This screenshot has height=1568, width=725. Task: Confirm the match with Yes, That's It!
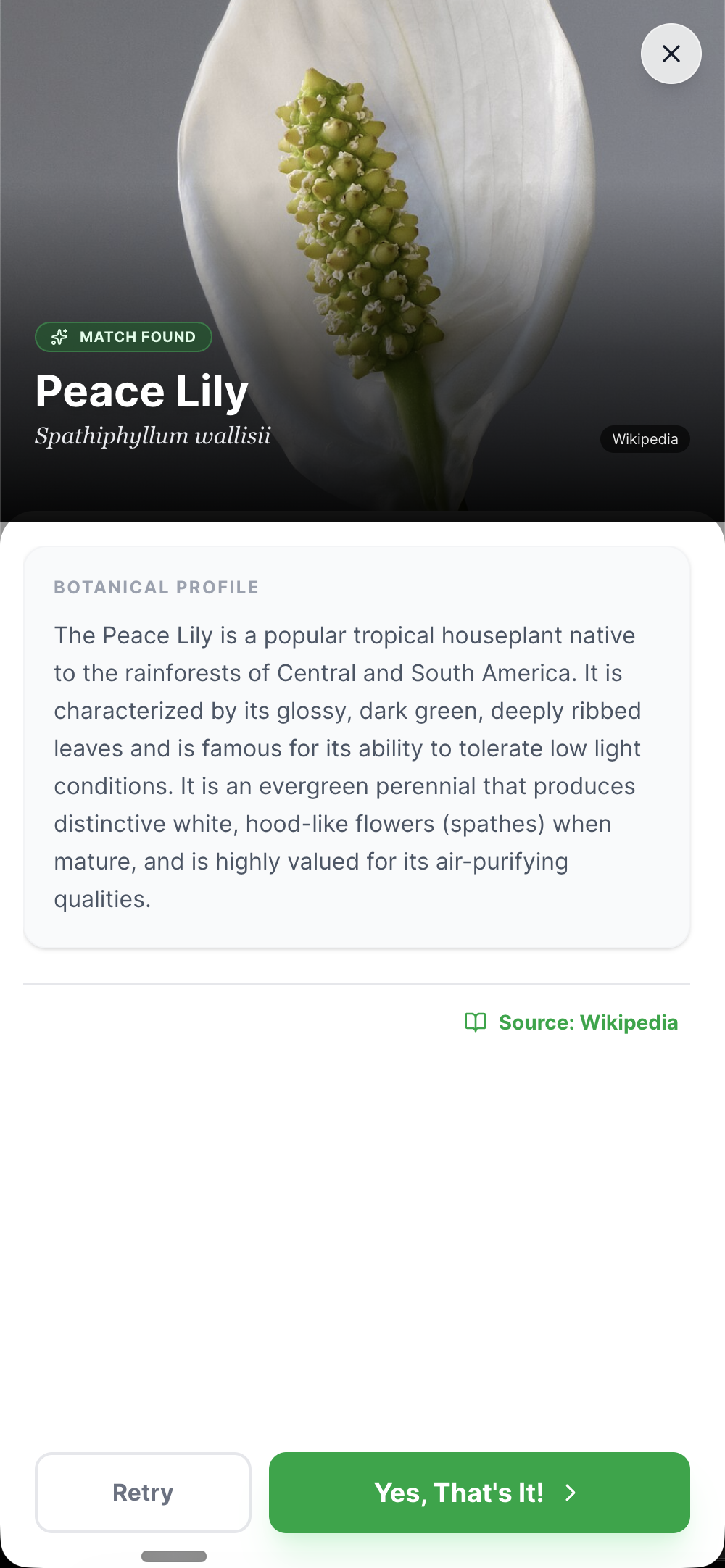coord(480,1493)
